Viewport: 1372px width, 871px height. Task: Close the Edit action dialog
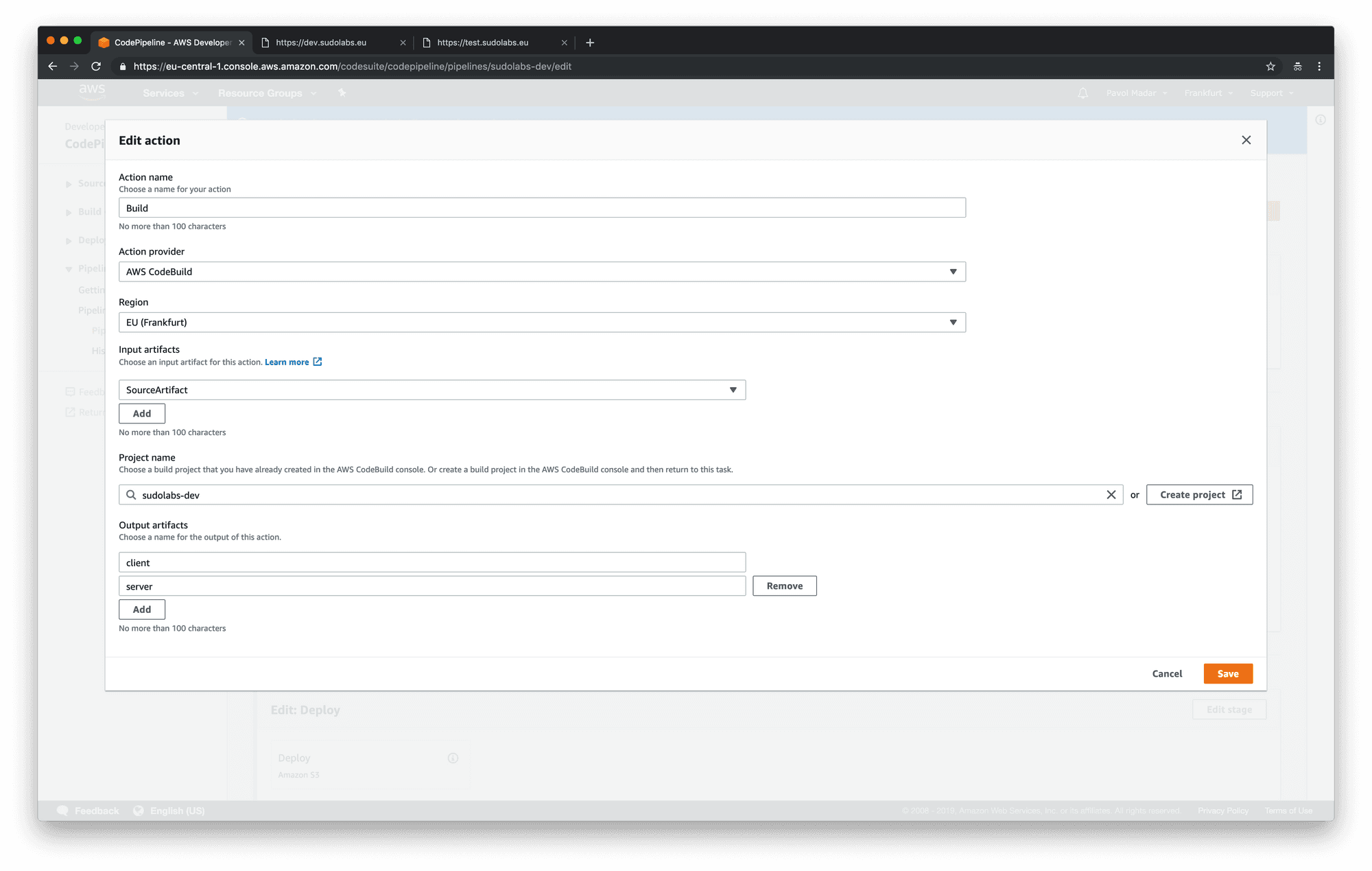1246,140
